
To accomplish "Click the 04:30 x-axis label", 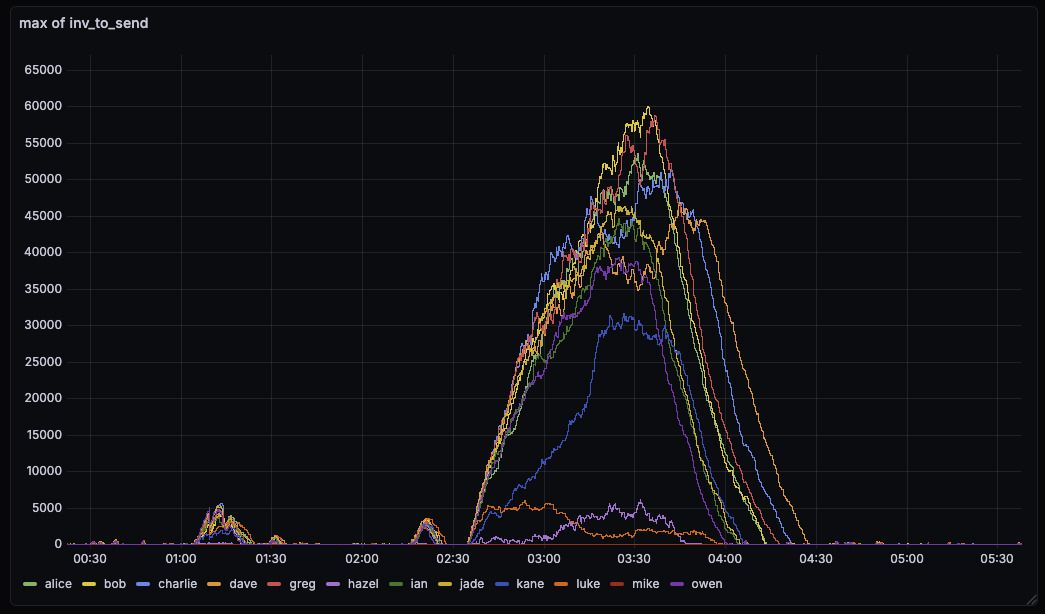I will (816, 559).
